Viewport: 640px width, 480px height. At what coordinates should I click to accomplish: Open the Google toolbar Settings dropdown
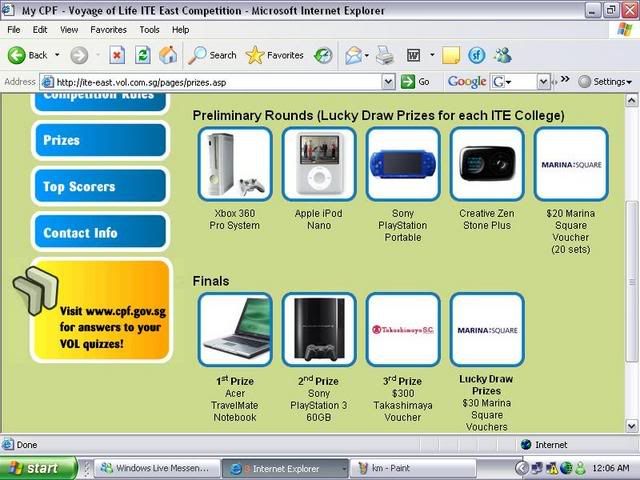click(x=605, y=82)
